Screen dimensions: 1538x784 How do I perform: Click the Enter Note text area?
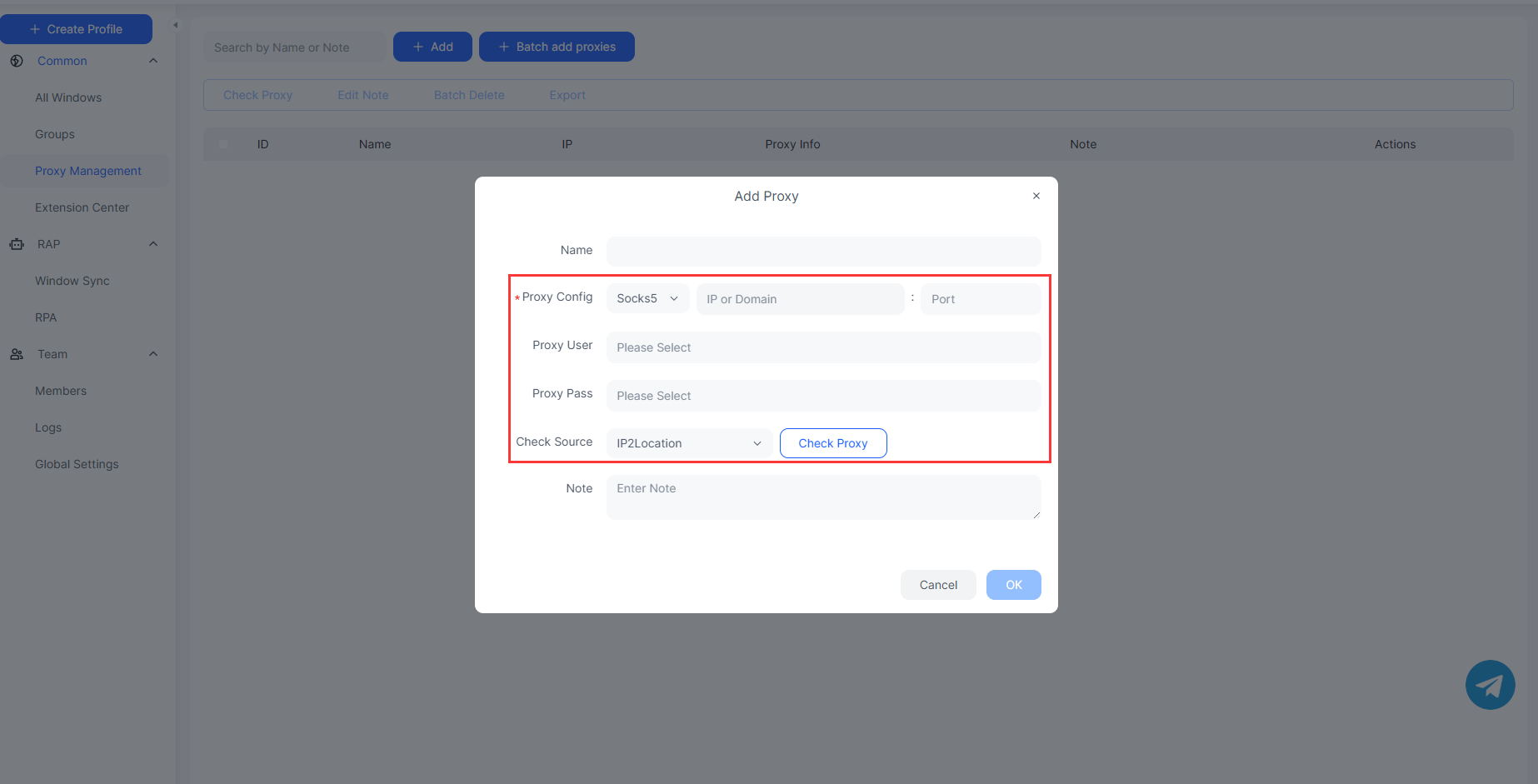(823, 497)
